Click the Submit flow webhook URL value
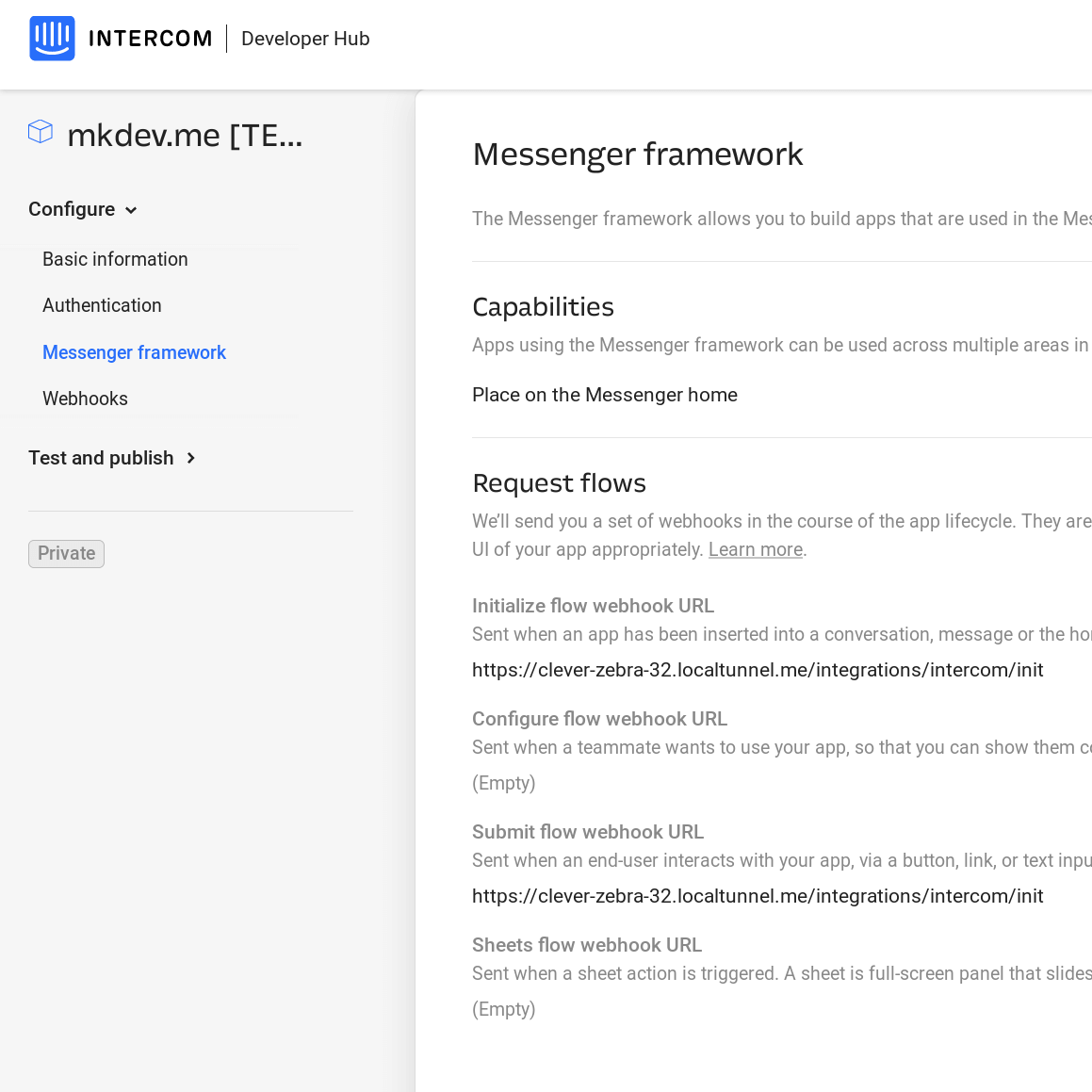This screenshot has height=1092, width=1092. tap(758, 896)
